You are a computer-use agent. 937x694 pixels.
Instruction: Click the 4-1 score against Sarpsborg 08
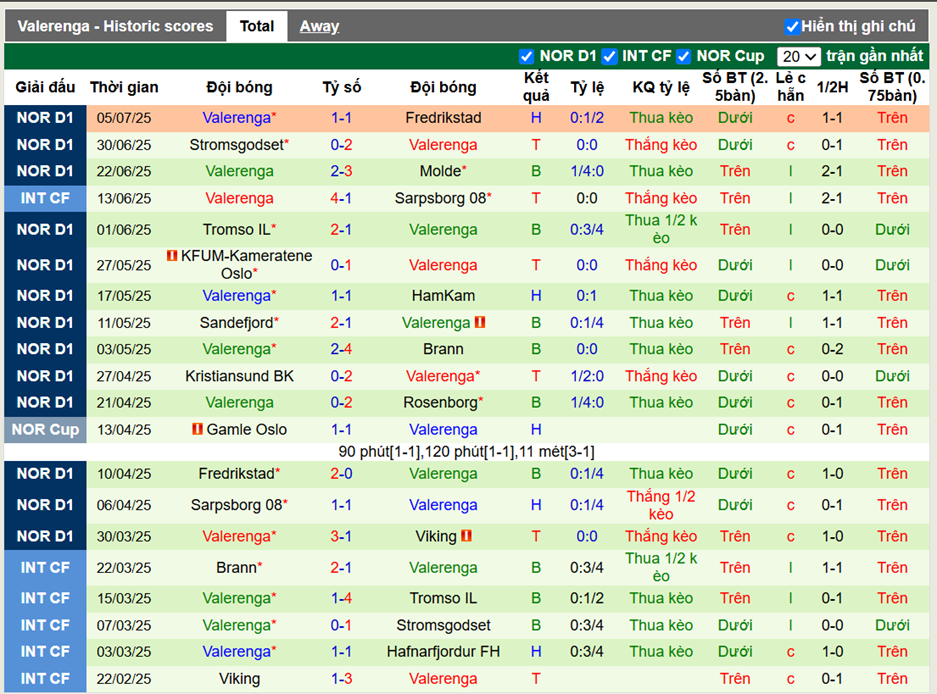point(341,198)
